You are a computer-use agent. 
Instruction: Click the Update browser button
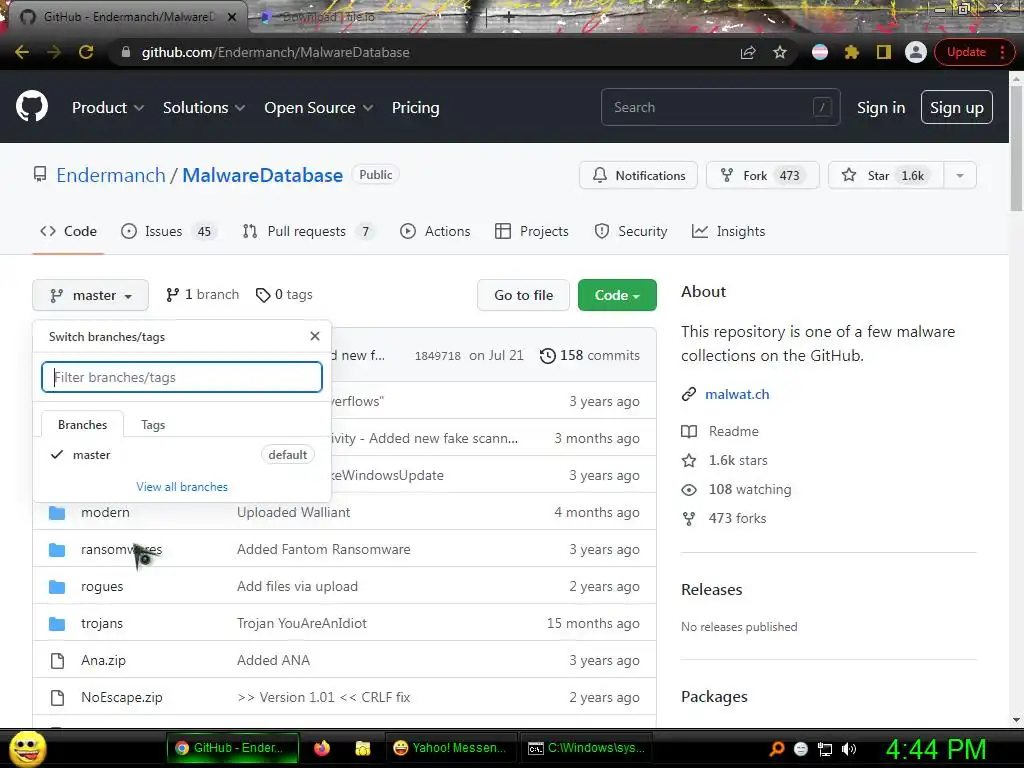pyautogui.click(x=966, y=52)
